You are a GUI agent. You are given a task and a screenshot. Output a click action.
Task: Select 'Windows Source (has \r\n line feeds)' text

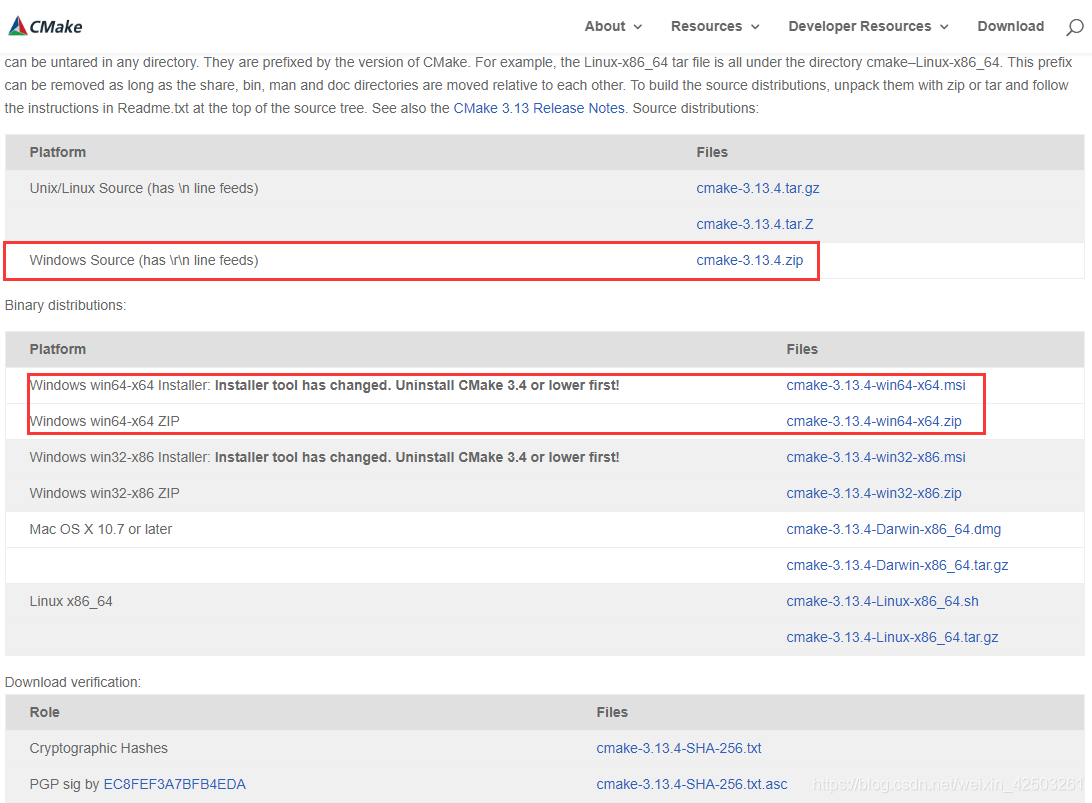(144, 260)
